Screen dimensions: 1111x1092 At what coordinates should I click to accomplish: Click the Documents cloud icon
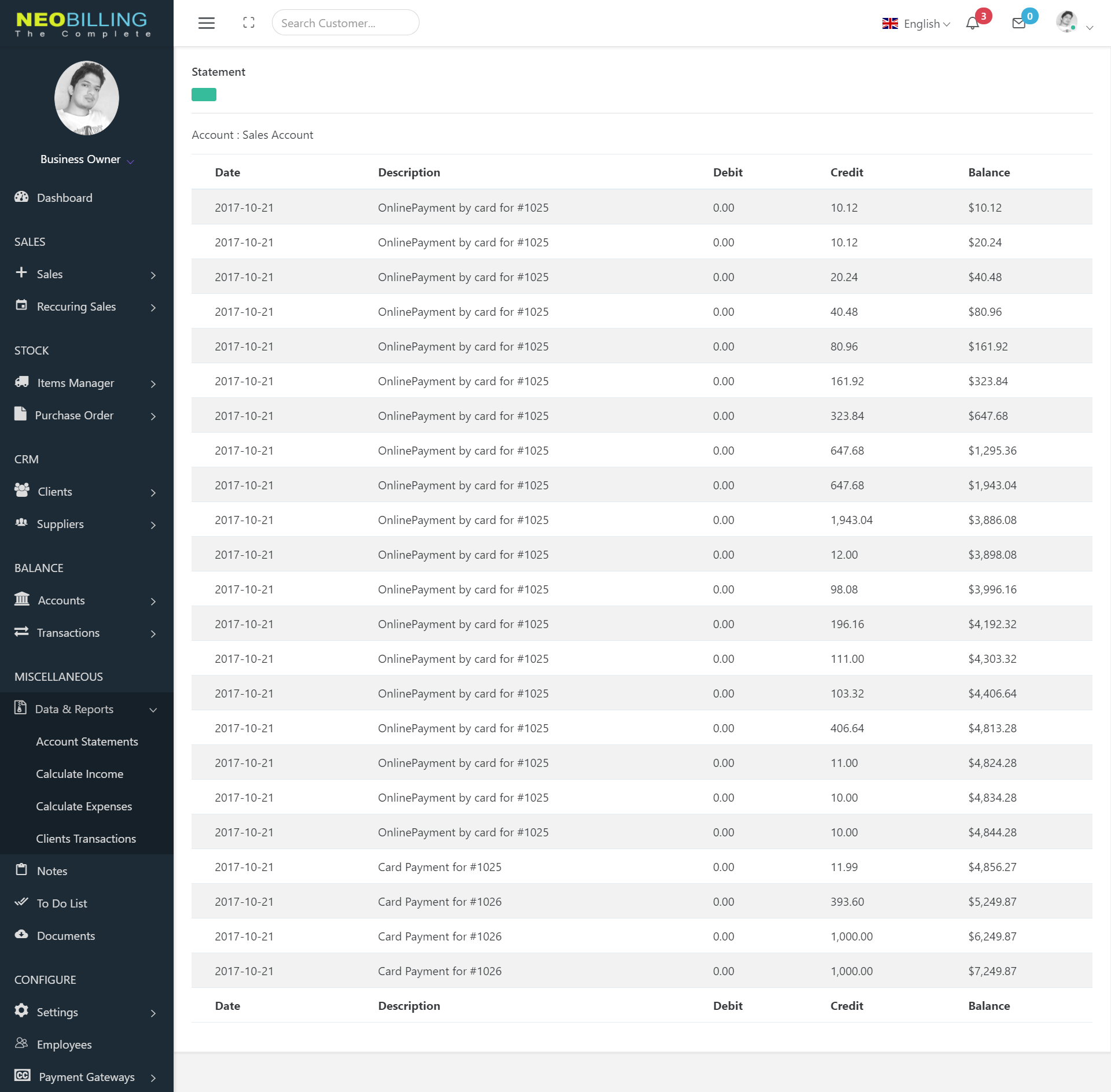(x=21, y=935)
